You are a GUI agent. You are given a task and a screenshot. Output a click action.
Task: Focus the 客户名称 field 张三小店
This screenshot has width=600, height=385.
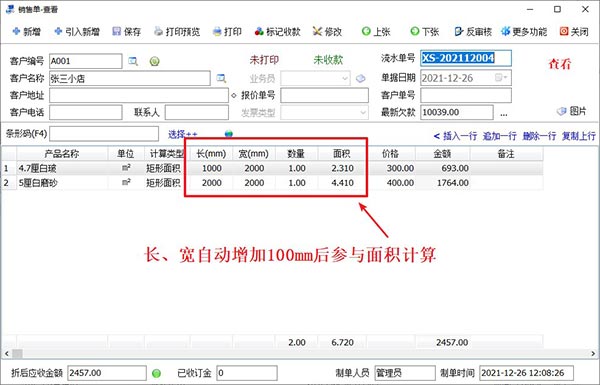point(130,78)
